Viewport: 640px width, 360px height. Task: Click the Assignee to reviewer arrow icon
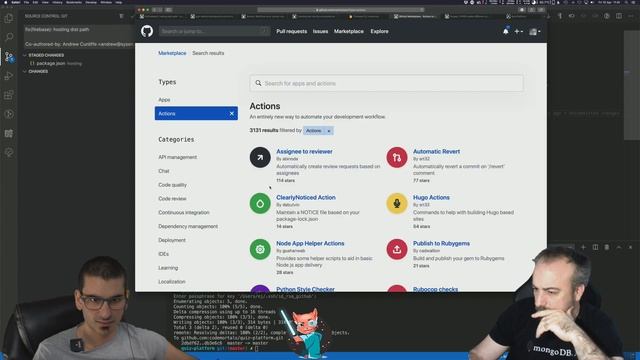click(x=260, y=157)
